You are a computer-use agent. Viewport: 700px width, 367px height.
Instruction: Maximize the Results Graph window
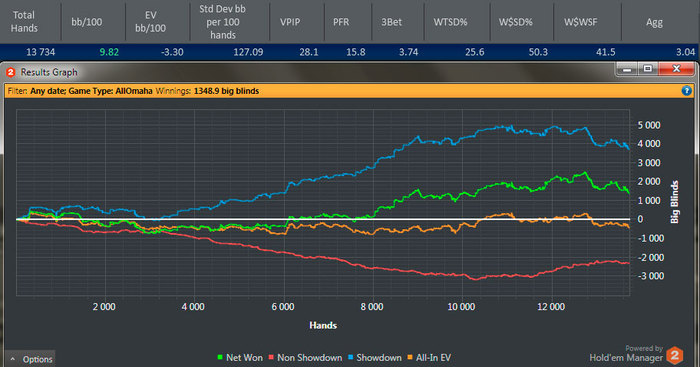(x=648, y=69)
